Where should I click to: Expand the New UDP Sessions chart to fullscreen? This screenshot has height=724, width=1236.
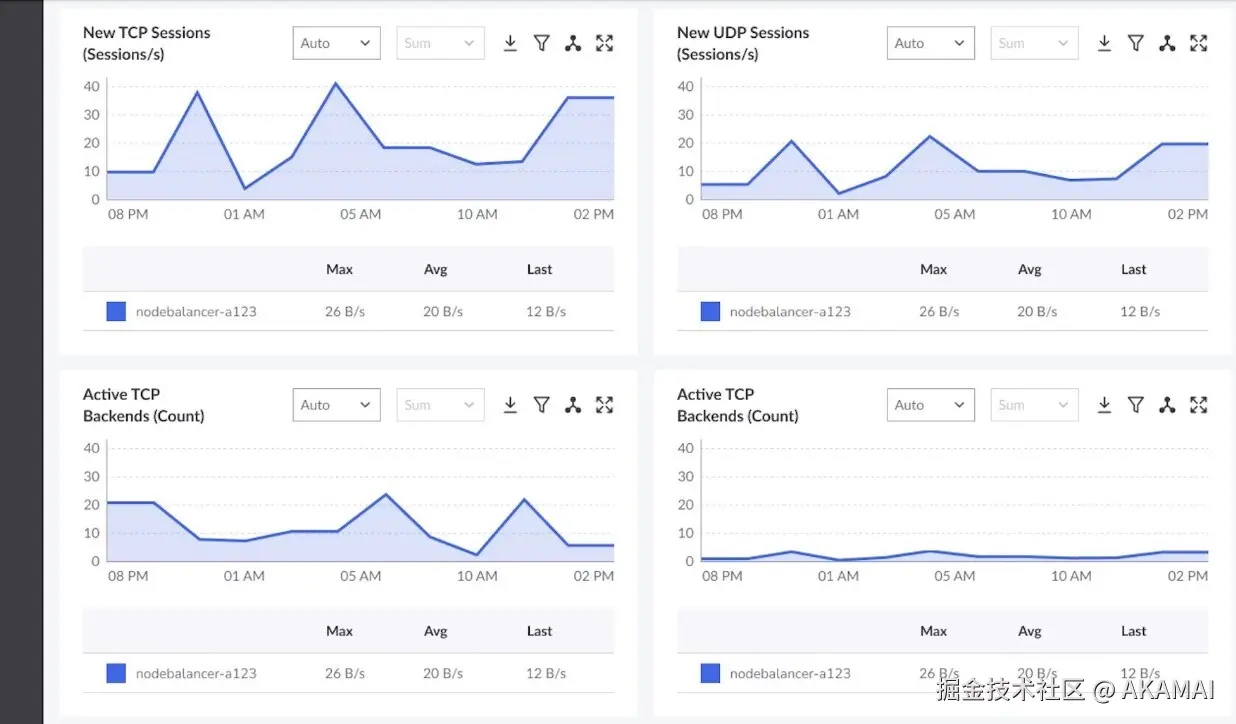(1198, 43)
